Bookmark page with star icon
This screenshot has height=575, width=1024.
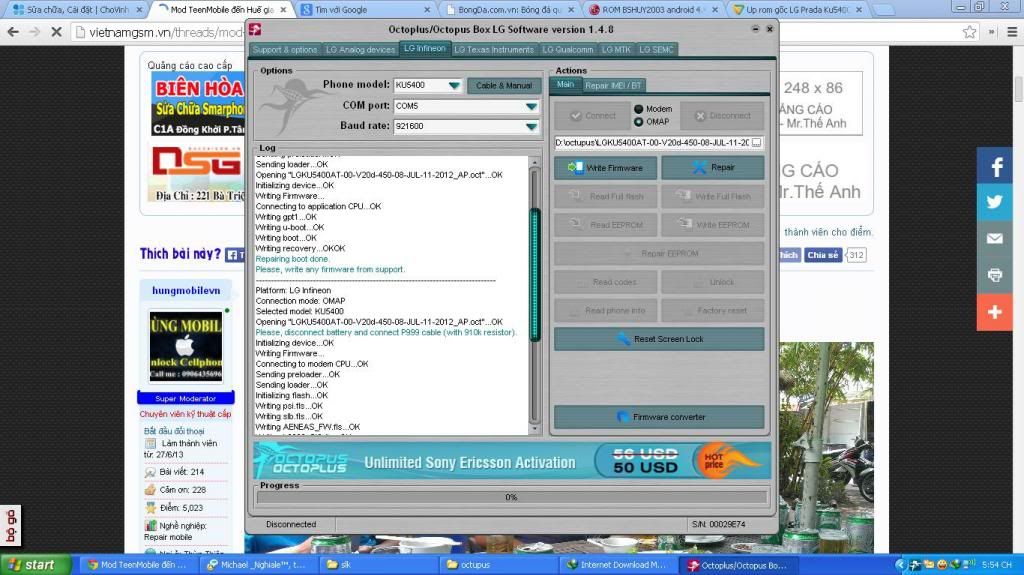click(x=970, y=31)
